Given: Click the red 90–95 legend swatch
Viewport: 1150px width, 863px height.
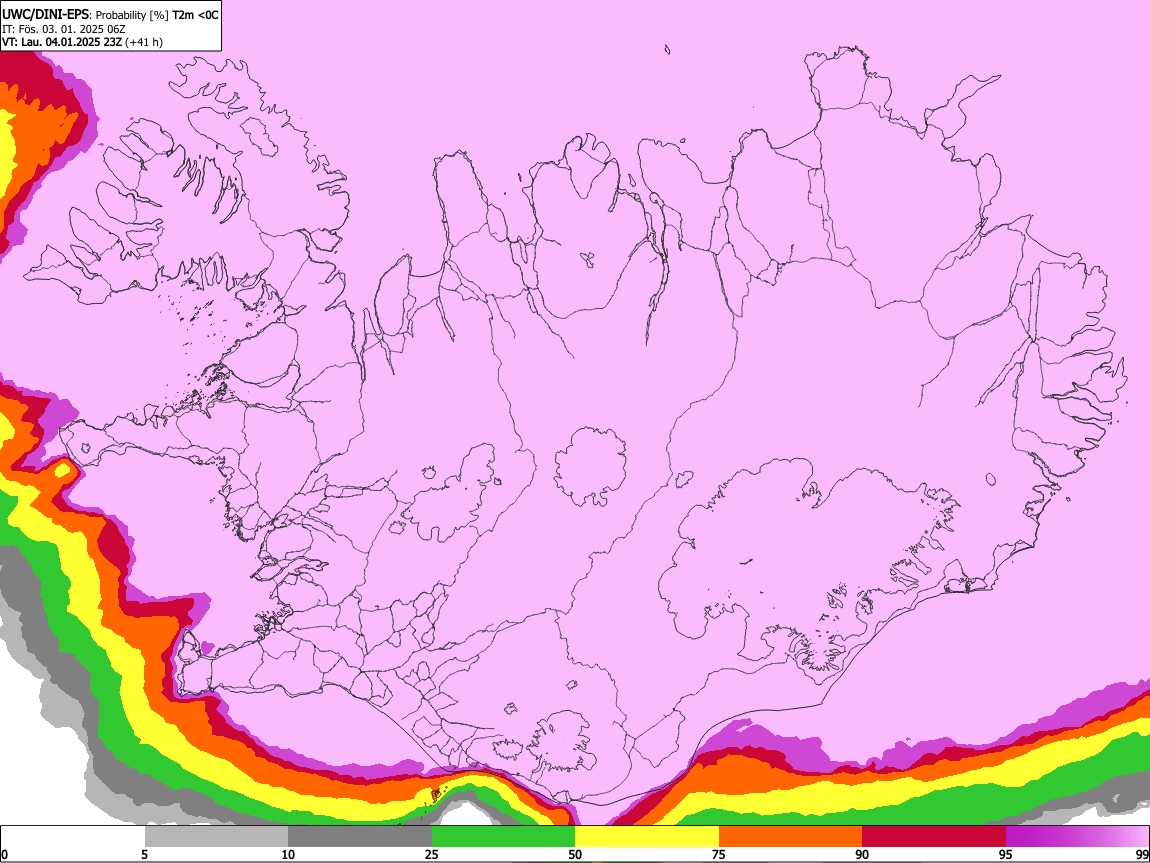Looking at the screenshot, I should 934,837.
